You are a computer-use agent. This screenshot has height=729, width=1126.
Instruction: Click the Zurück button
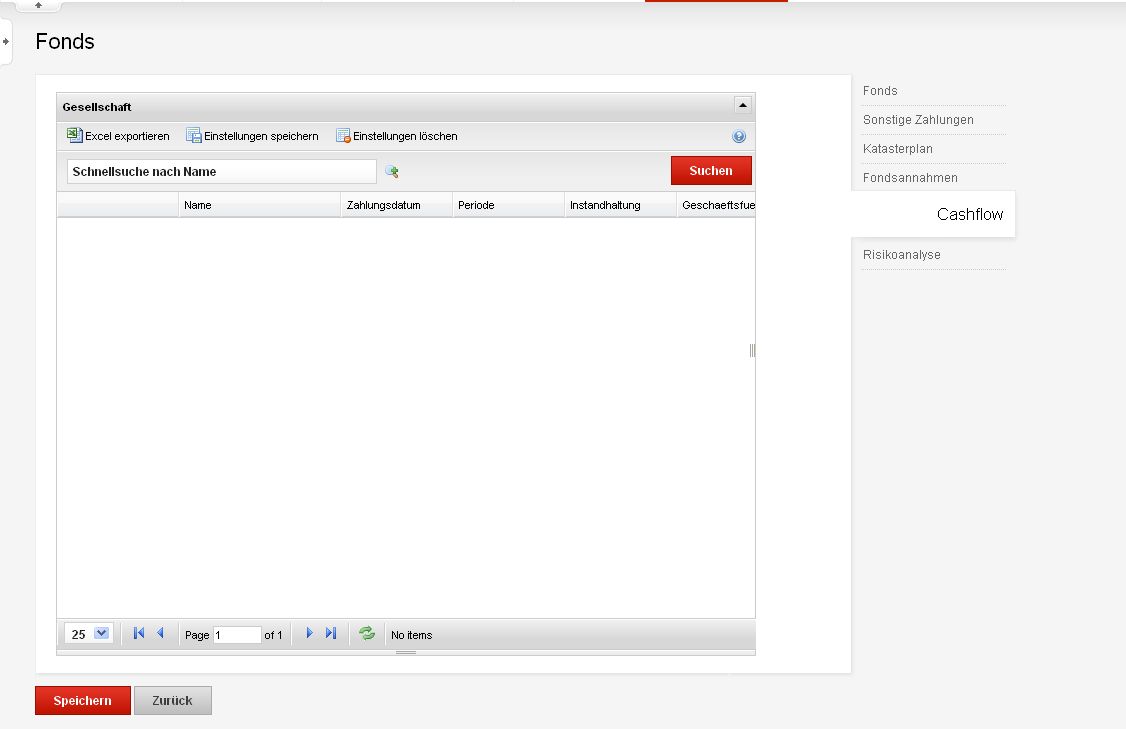tap(172, 700)
